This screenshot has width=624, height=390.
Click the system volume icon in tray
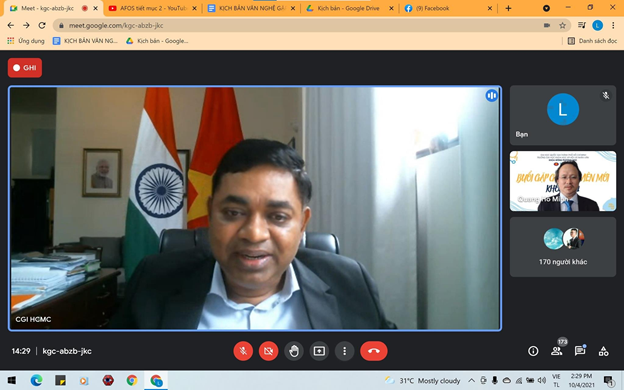[541, 380]
